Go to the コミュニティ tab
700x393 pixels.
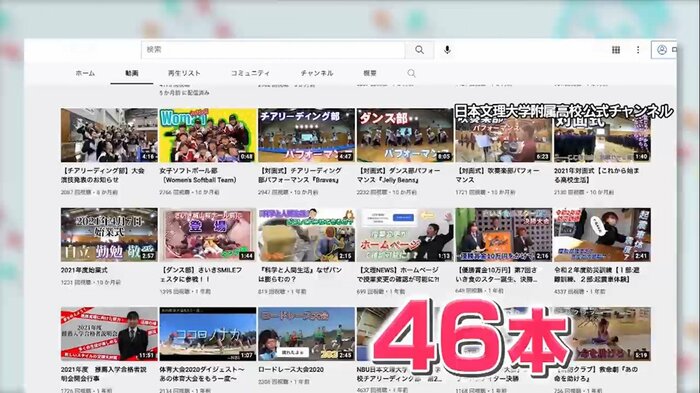click(x=250, y=73)
